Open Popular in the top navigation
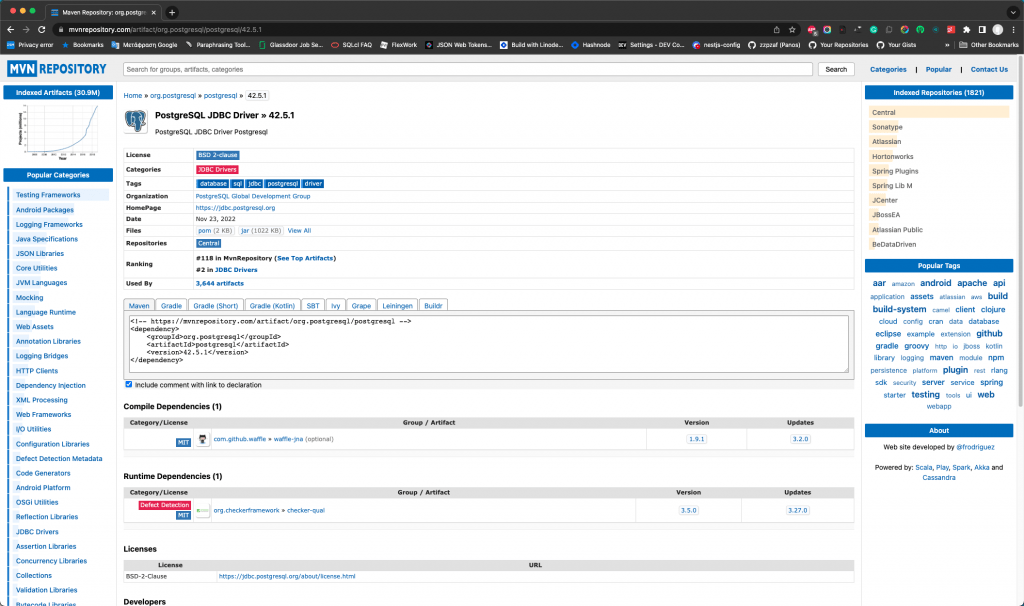The width and height of the screenshot is (1024, 606). coord(938,69)
